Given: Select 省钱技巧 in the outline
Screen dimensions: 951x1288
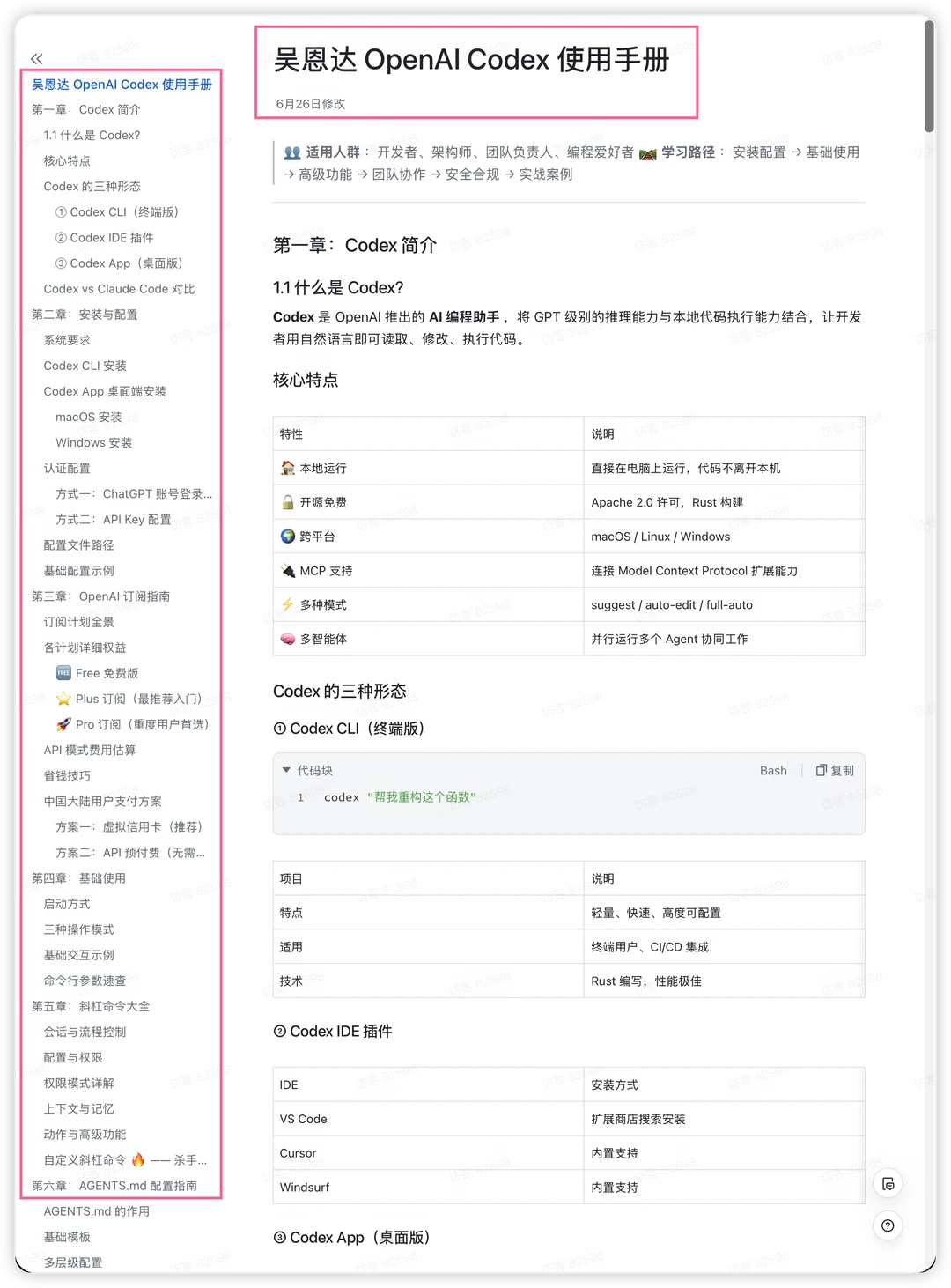Looking at the screenshot, I should coord(67,775).
